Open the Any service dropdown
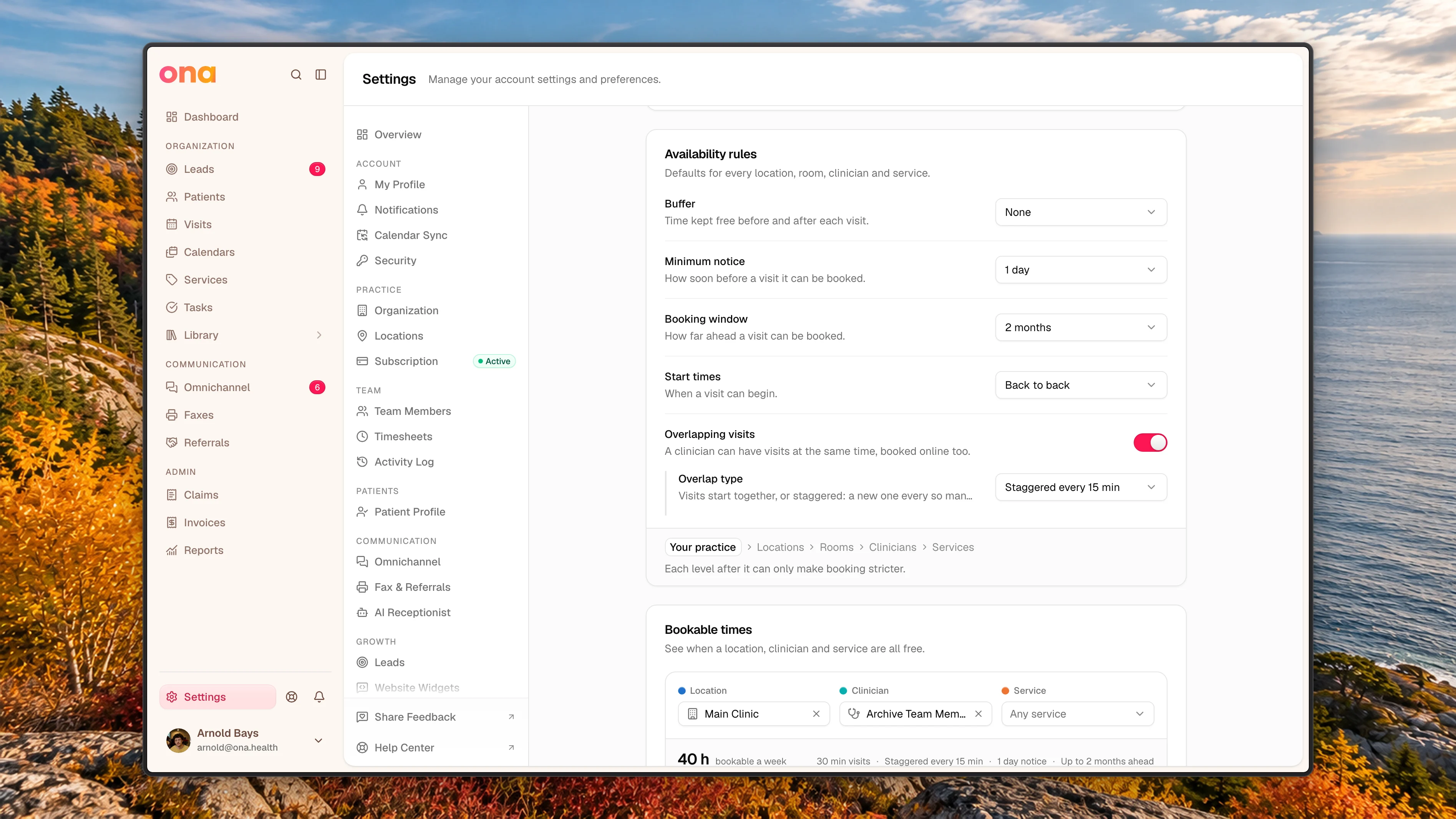 point(1077,714)
